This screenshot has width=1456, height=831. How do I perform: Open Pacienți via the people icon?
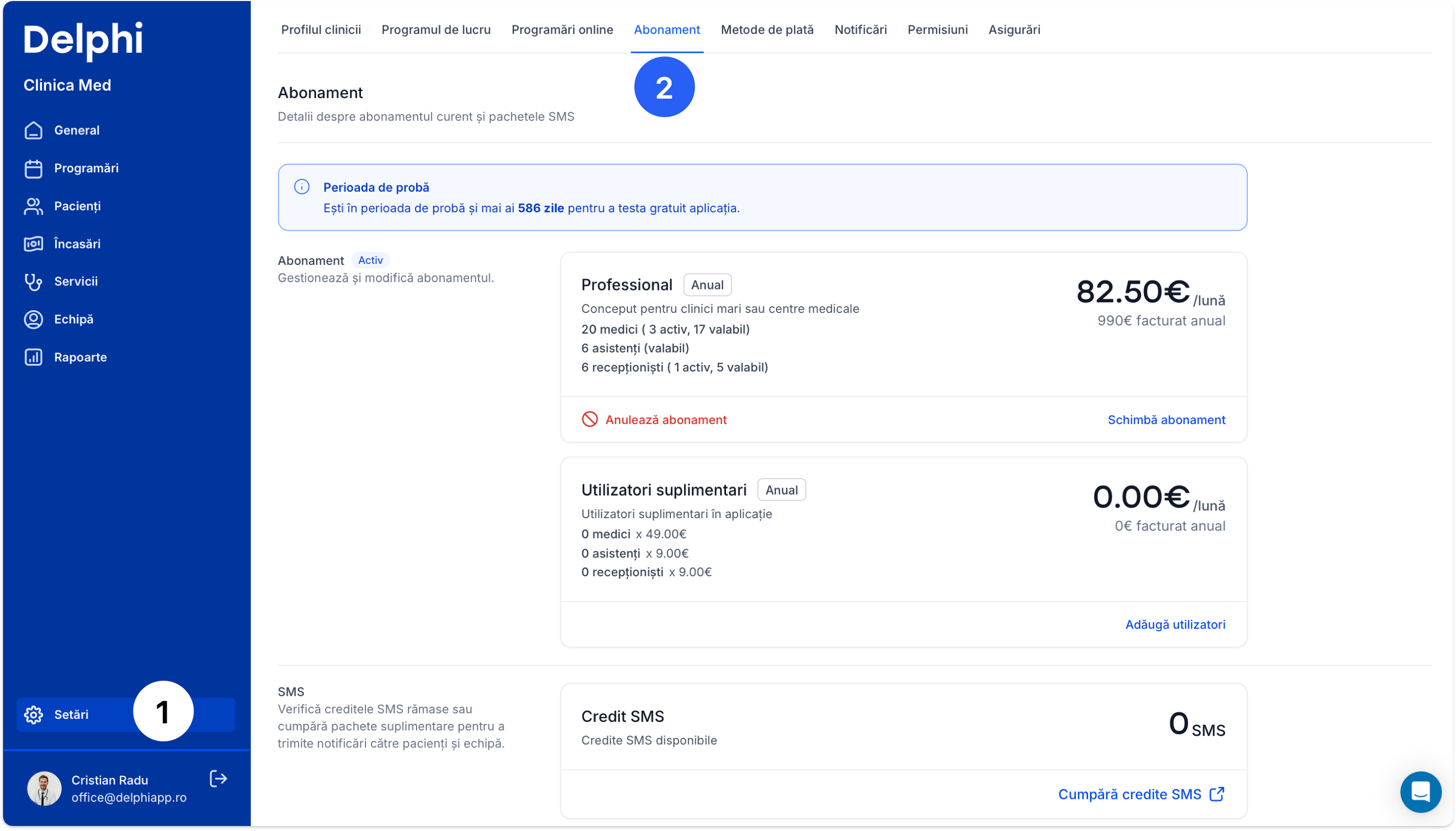point(34,206)
